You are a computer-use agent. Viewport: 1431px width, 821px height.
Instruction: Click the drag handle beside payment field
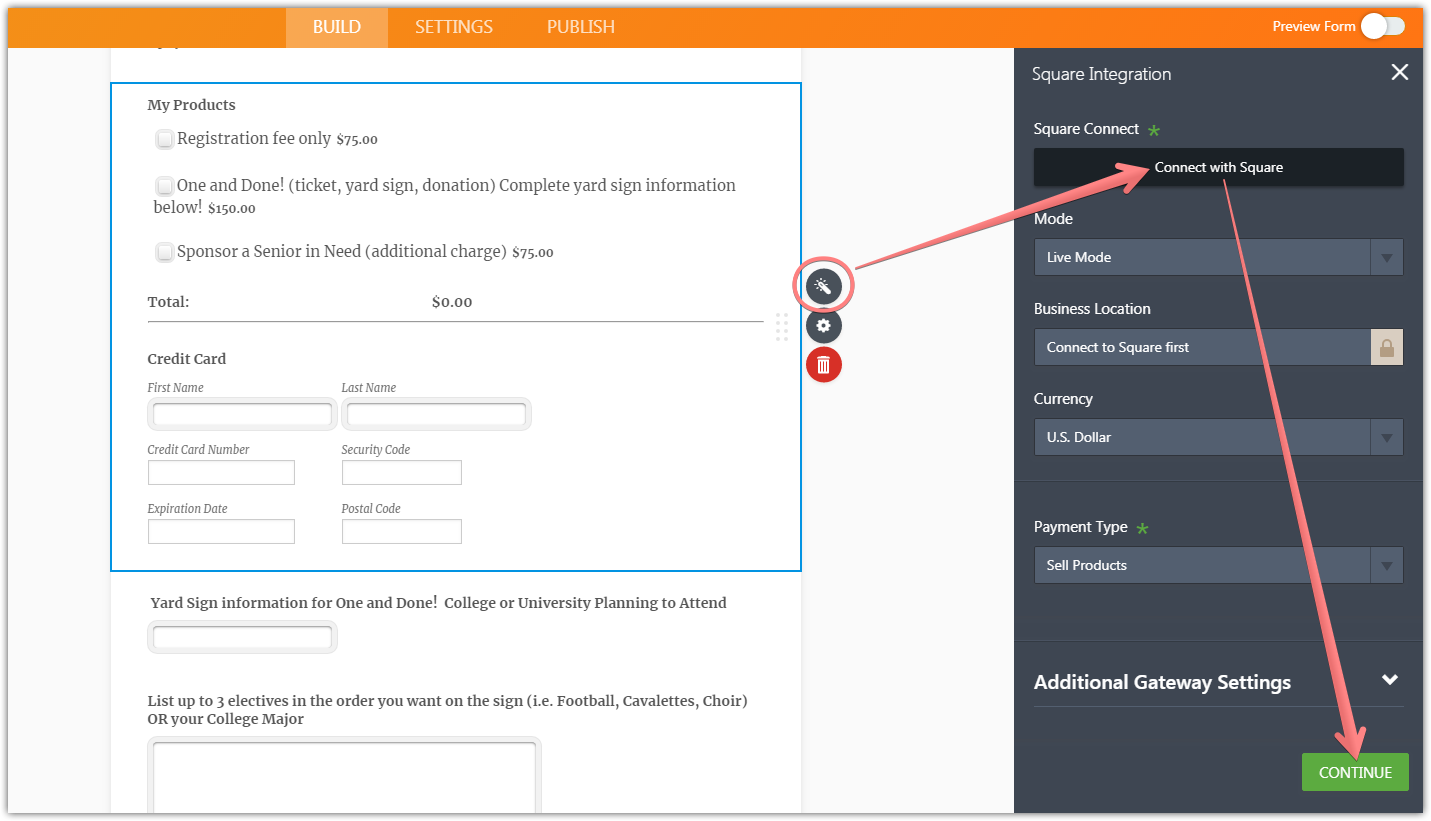[782, 327]
